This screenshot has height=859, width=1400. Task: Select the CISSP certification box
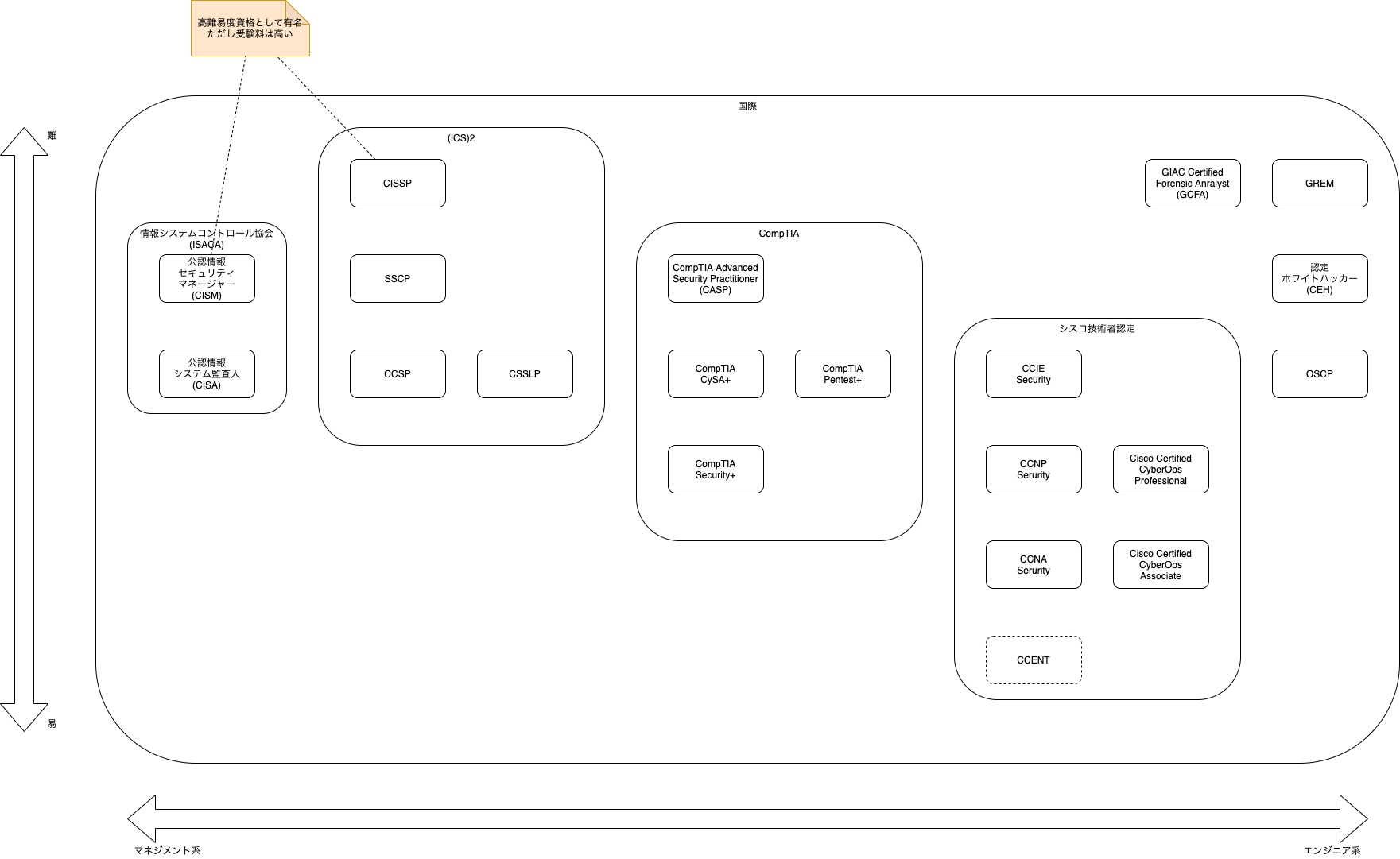point(398,184)
